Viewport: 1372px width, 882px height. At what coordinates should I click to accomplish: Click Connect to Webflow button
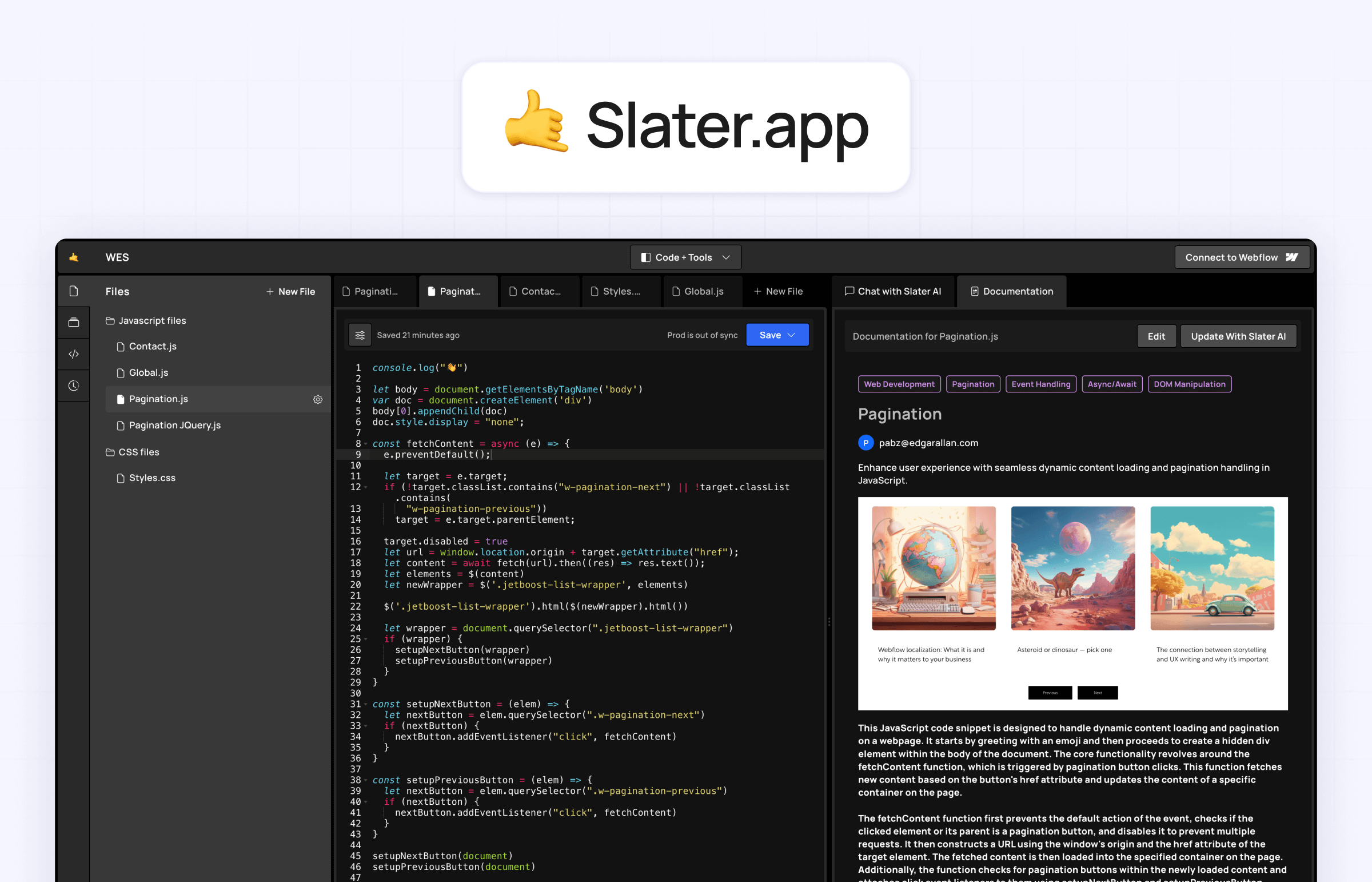[x=1242, y=257]
